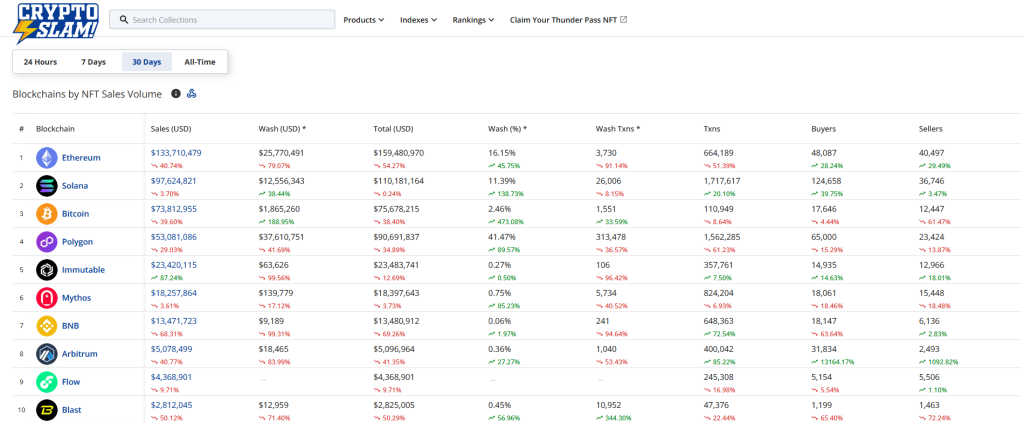Click the Mythos logo icon
Image resolution: width=1024 pixels, height=423 pixels.
(46, 298)
